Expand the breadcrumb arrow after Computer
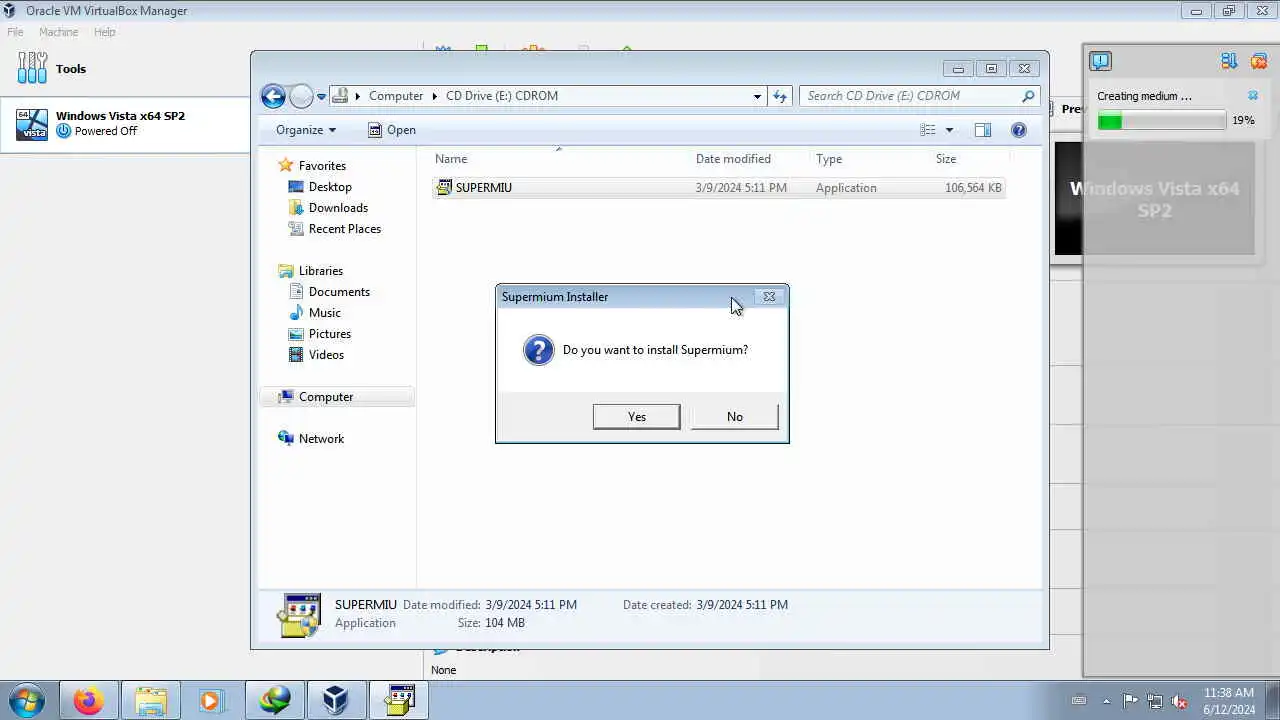The width and height of the screenshot is (1280, 720). (435, 96)
